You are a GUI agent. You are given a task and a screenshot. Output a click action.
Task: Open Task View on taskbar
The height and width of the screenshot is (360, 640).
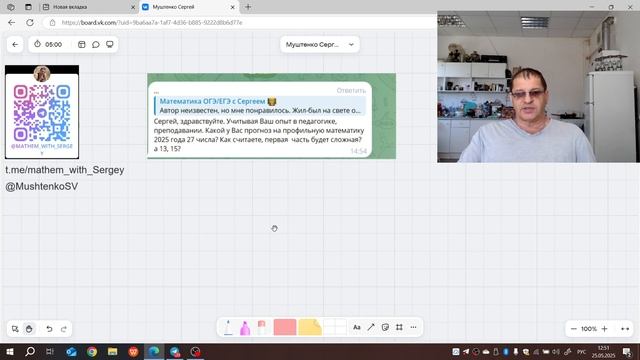click(50, 351)
